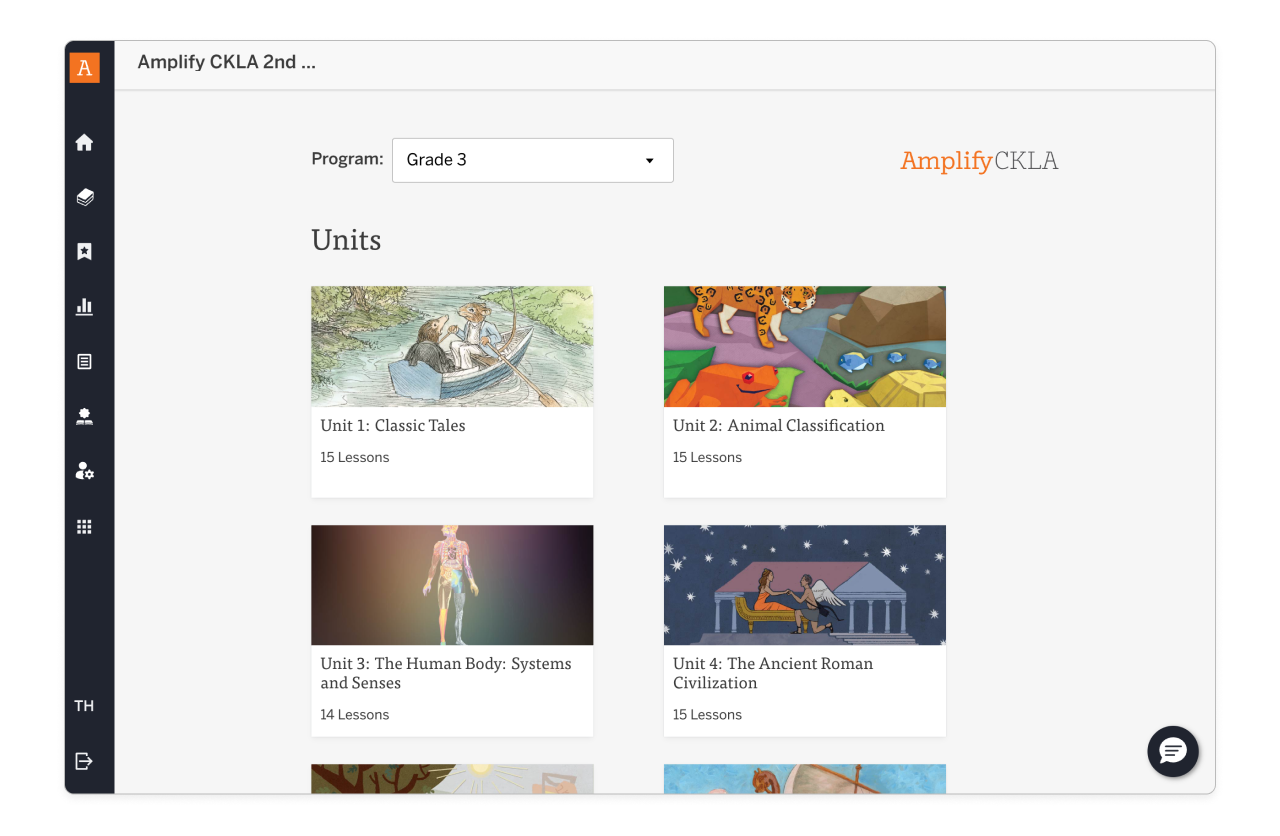
Task: Click the AmplifyCKLA logo text
Action: click(979, 161)
